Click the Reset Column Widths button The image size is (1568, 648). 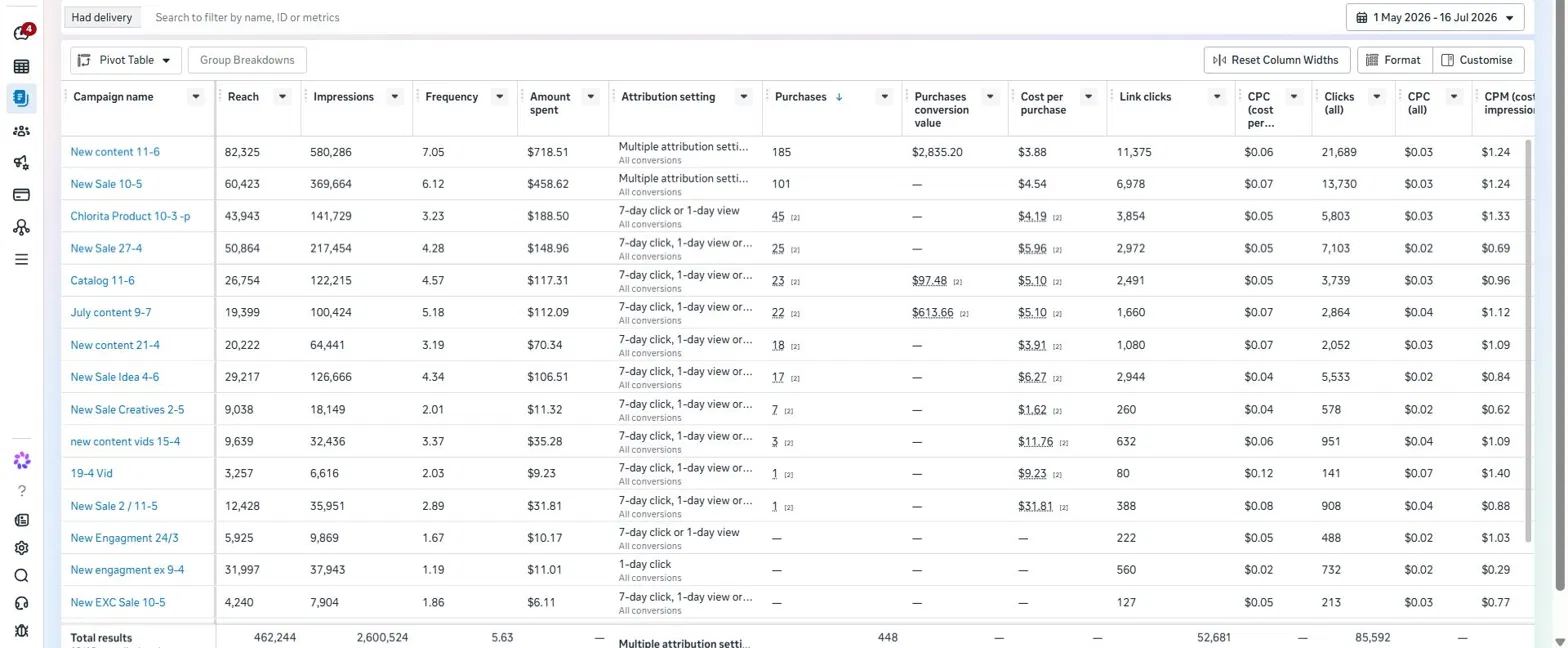[x=1277, y=60]
